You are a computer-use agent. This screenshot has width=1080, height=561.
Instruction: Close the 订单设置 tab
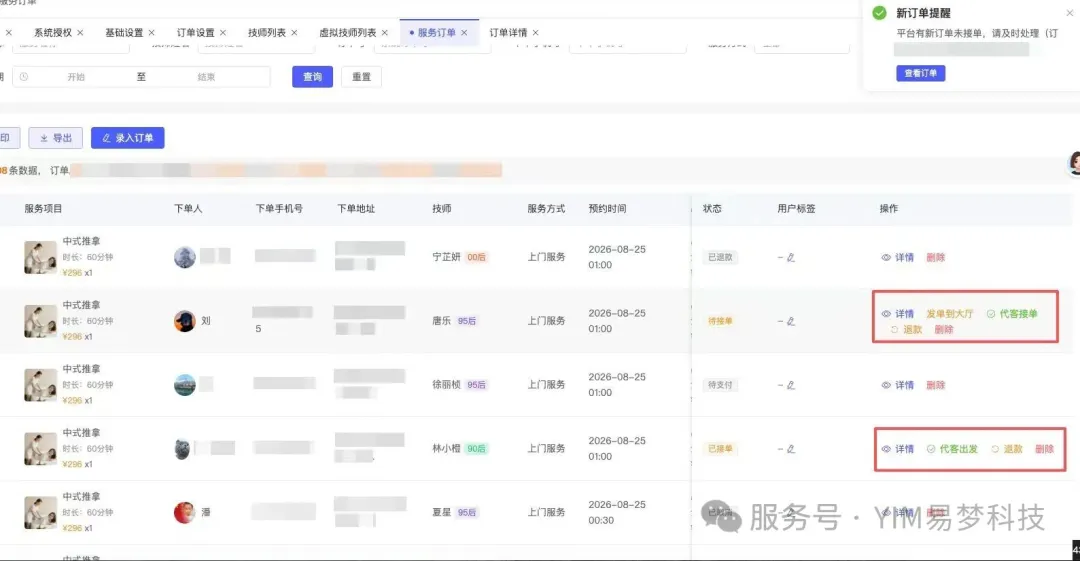click(223, 32)
